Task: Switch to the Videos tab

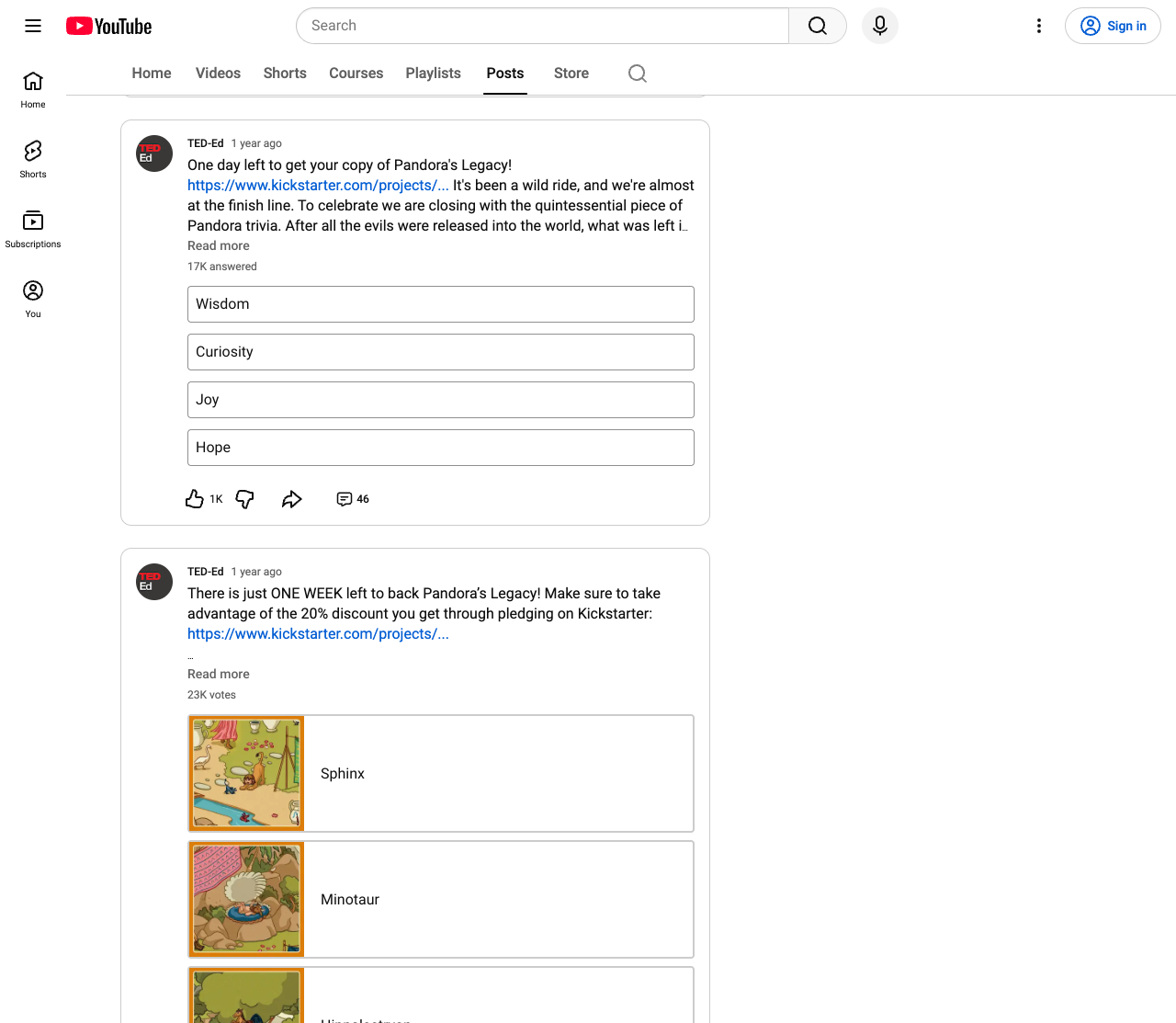Action: tap(218, 74)
